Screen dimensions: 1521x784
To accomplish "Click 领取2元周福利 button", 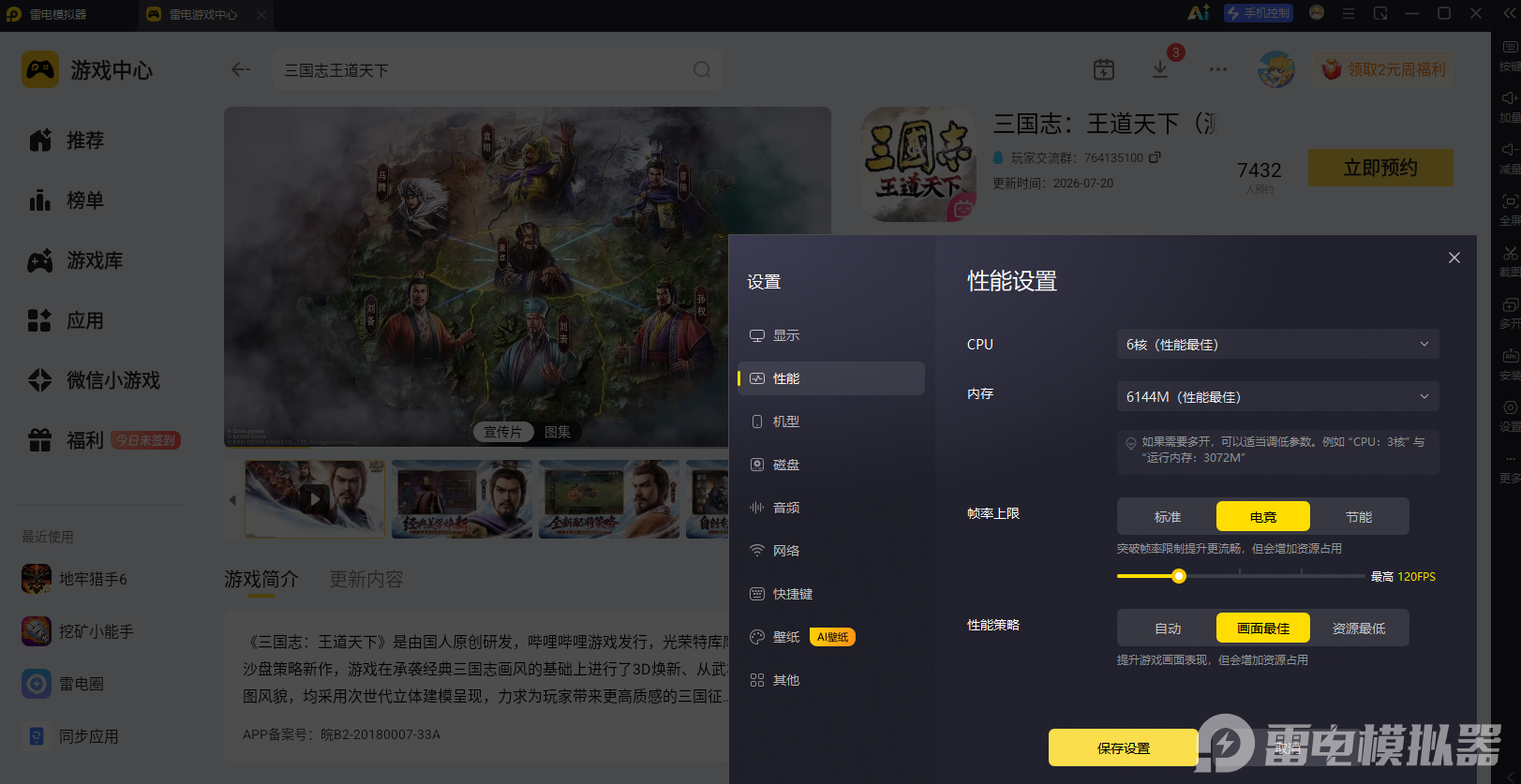I will (x=1384, y=69).
